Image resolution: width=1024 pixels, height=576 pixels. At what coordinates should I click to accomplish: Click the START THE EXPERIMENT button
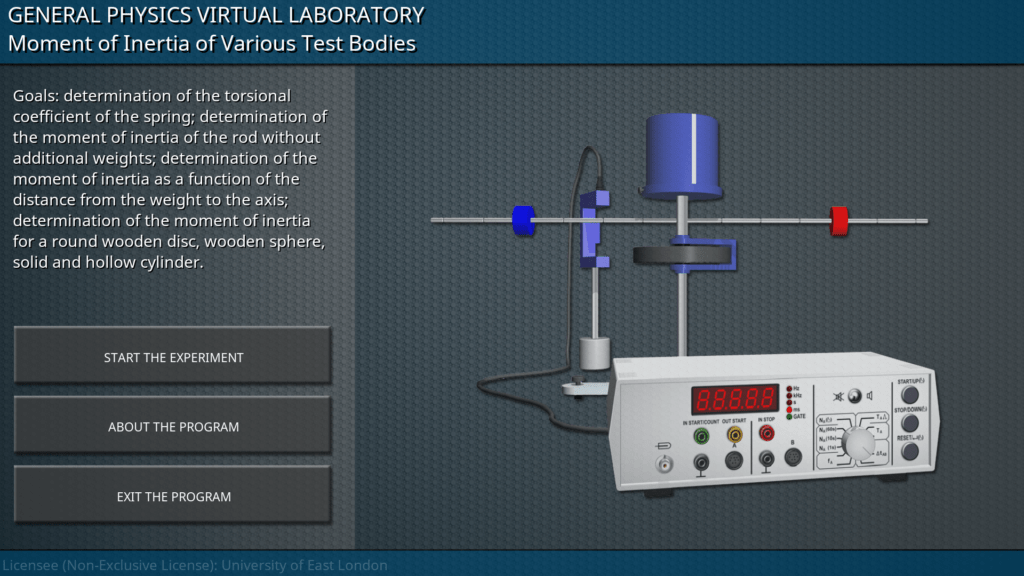173,356
